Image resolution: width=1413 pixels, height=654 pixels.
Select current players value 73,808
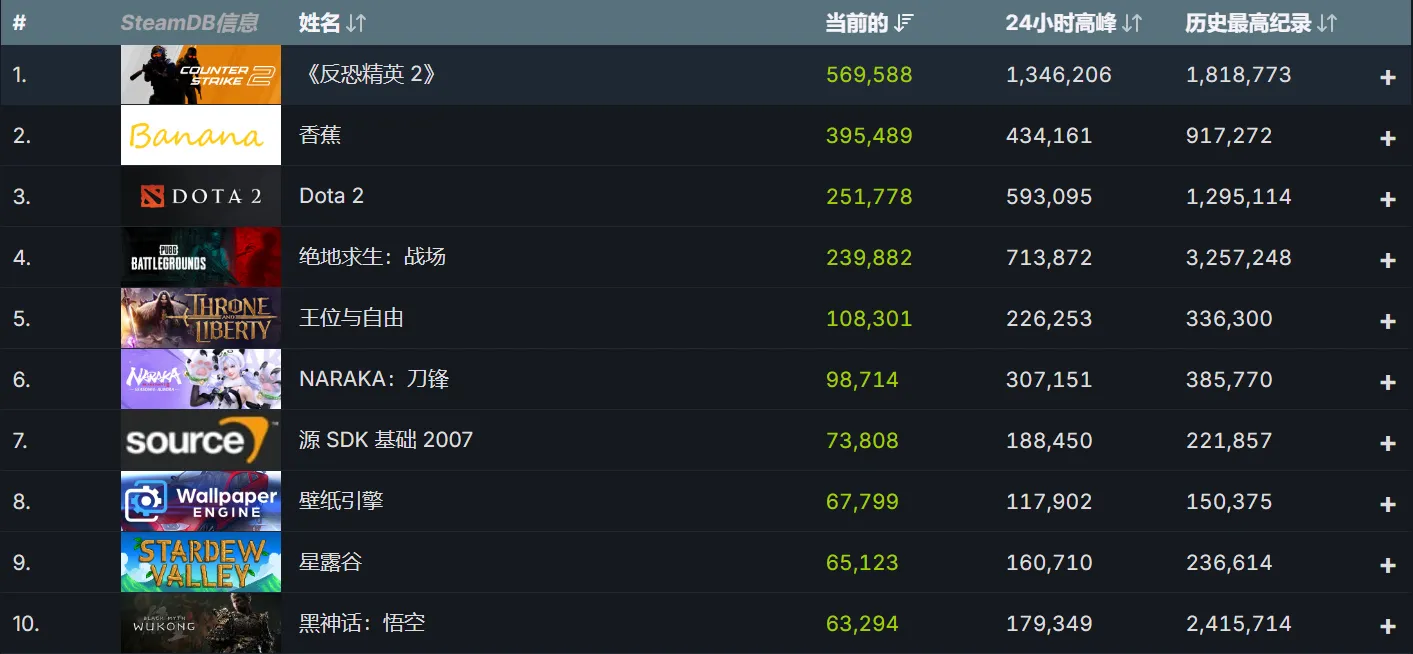click(x=862, y=441)
